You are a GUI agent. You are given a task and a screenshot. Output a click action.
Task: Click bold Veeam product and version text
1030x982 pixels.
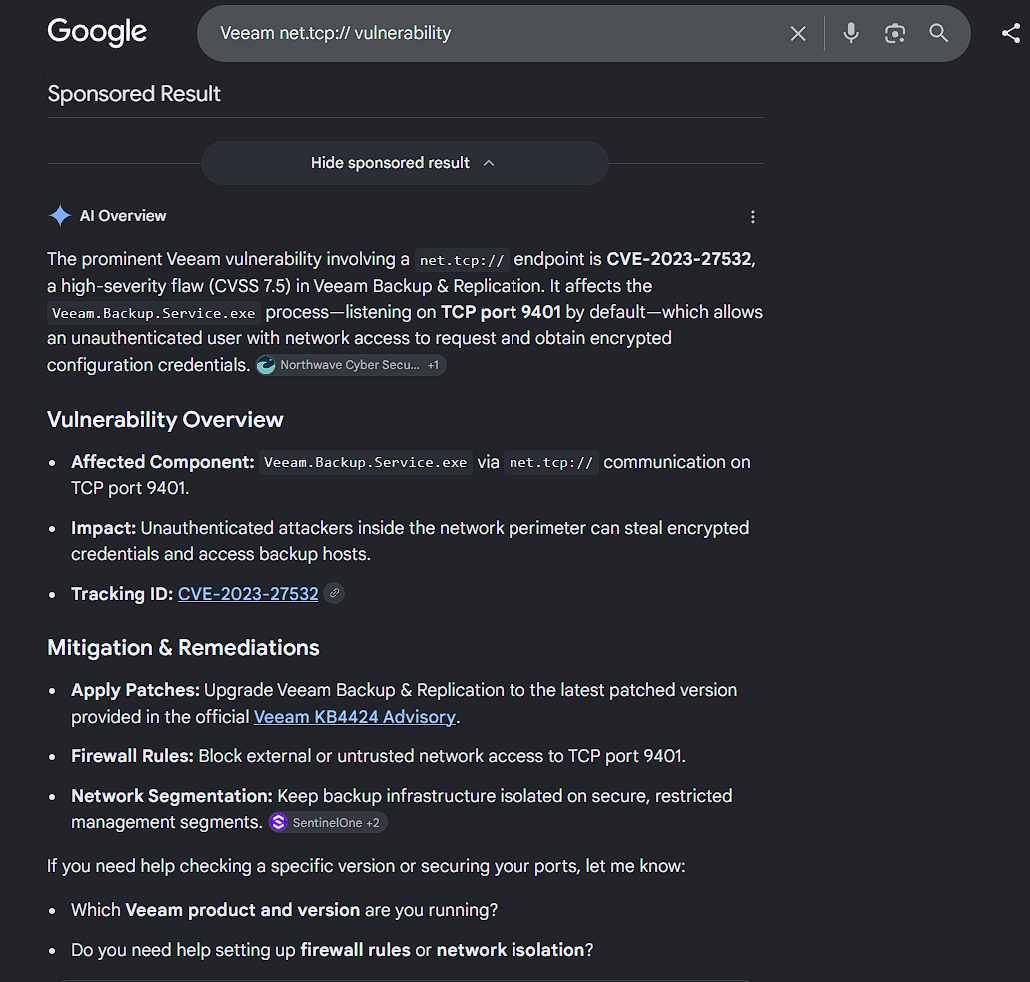242,910
